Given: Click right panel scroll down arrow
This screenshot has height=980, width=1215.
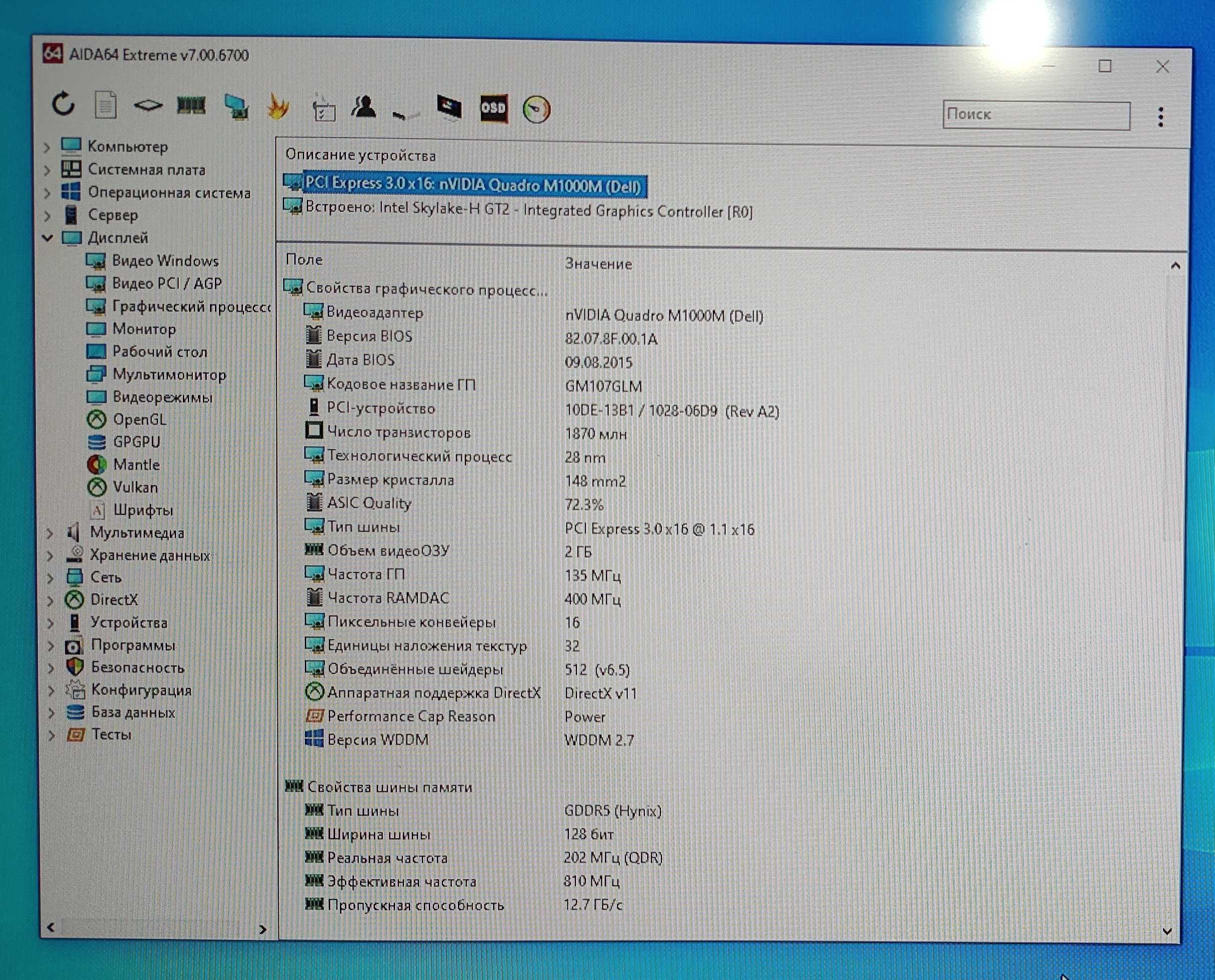Looking at the screenshot, I should tap(1167, 931).
